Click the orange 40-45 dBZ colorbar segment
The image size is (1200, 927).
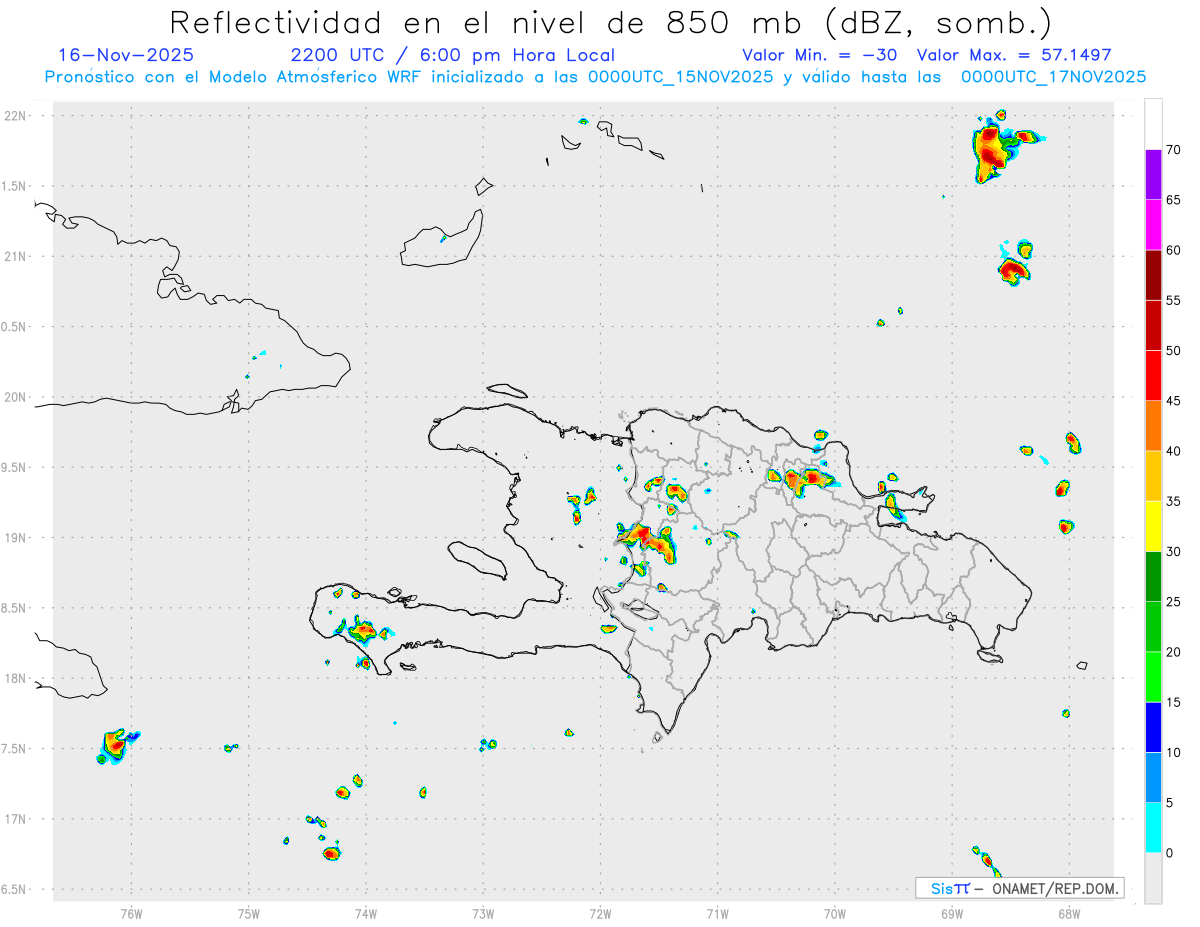point(1153,426)
